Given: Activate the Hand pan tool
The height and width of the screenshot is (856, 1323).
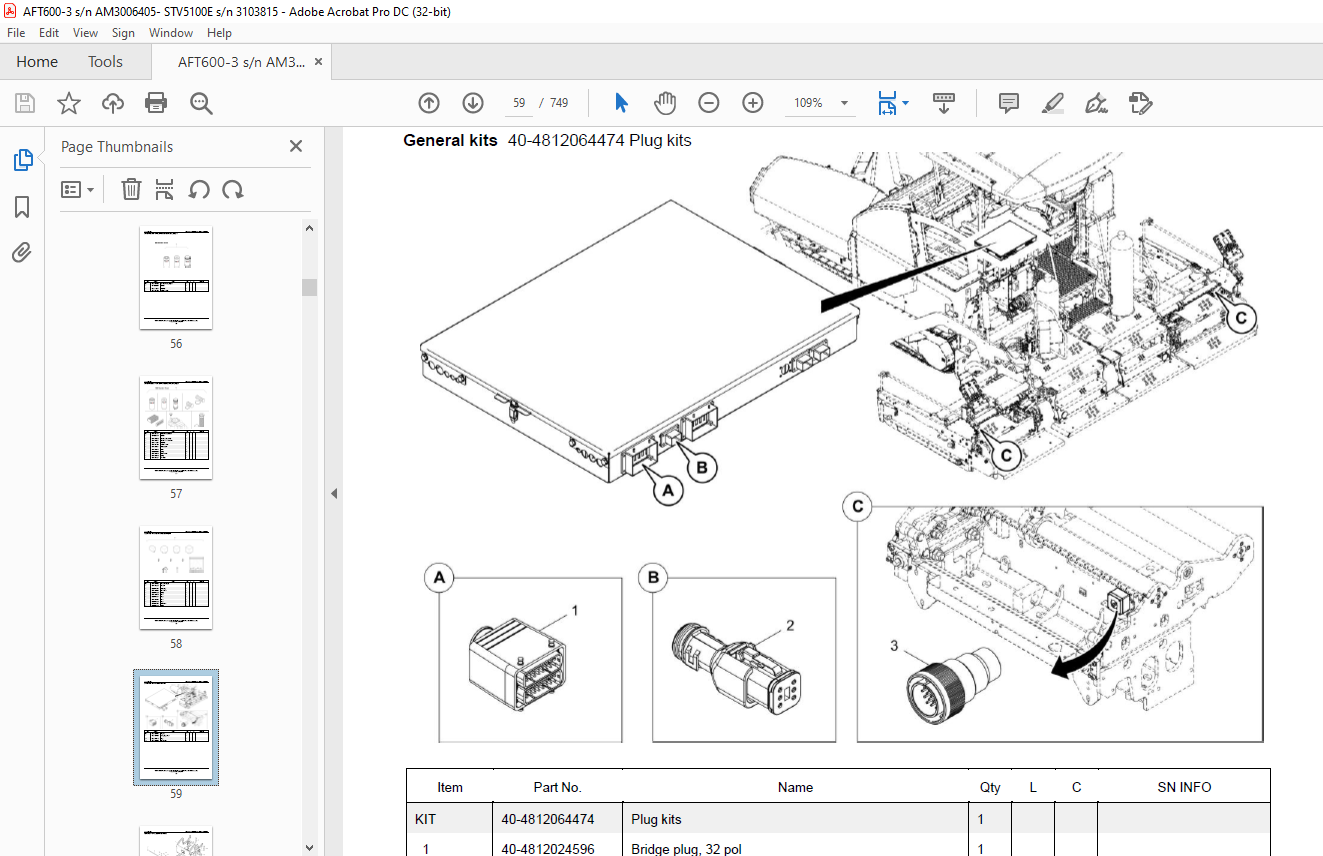Looking at the screenshot, I should pyautogui.click(x=665, y=103).
